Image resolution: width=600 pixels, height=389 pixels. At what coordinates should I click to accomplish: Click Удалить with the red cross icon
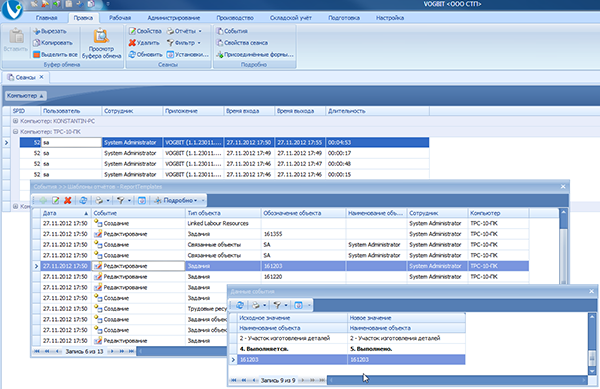coord(144,43)
